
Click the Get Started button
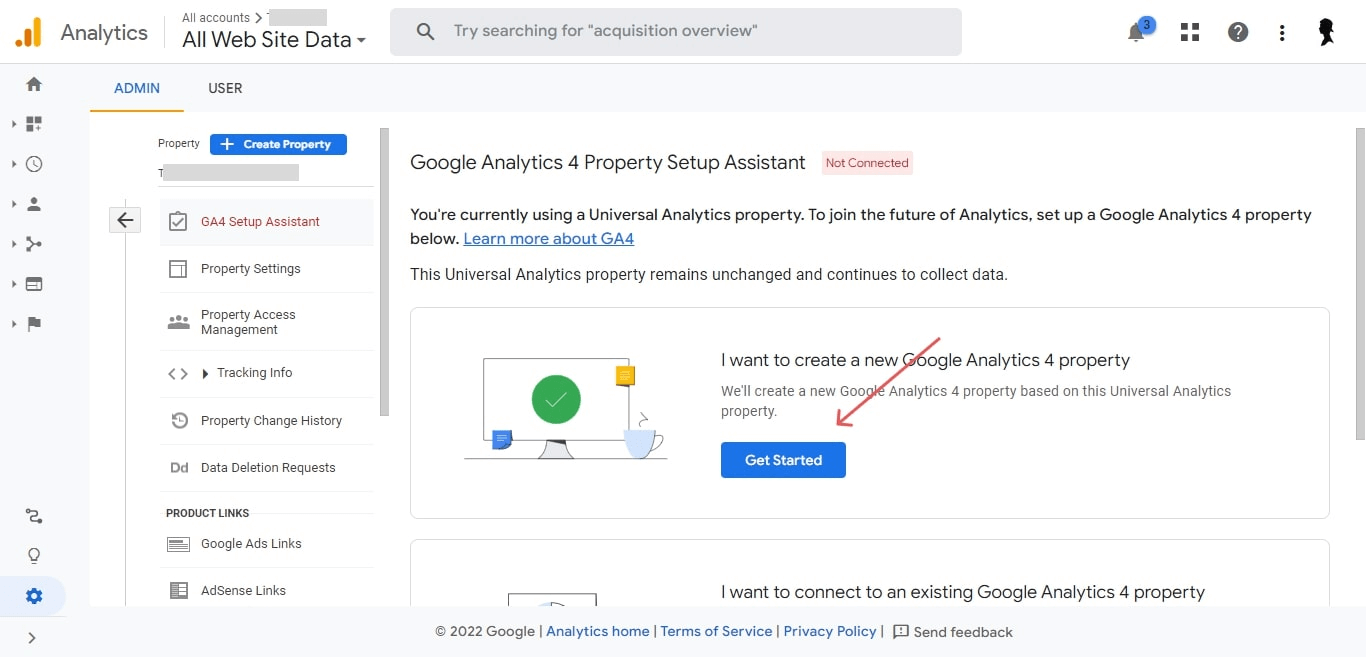[x=783, y=460]
